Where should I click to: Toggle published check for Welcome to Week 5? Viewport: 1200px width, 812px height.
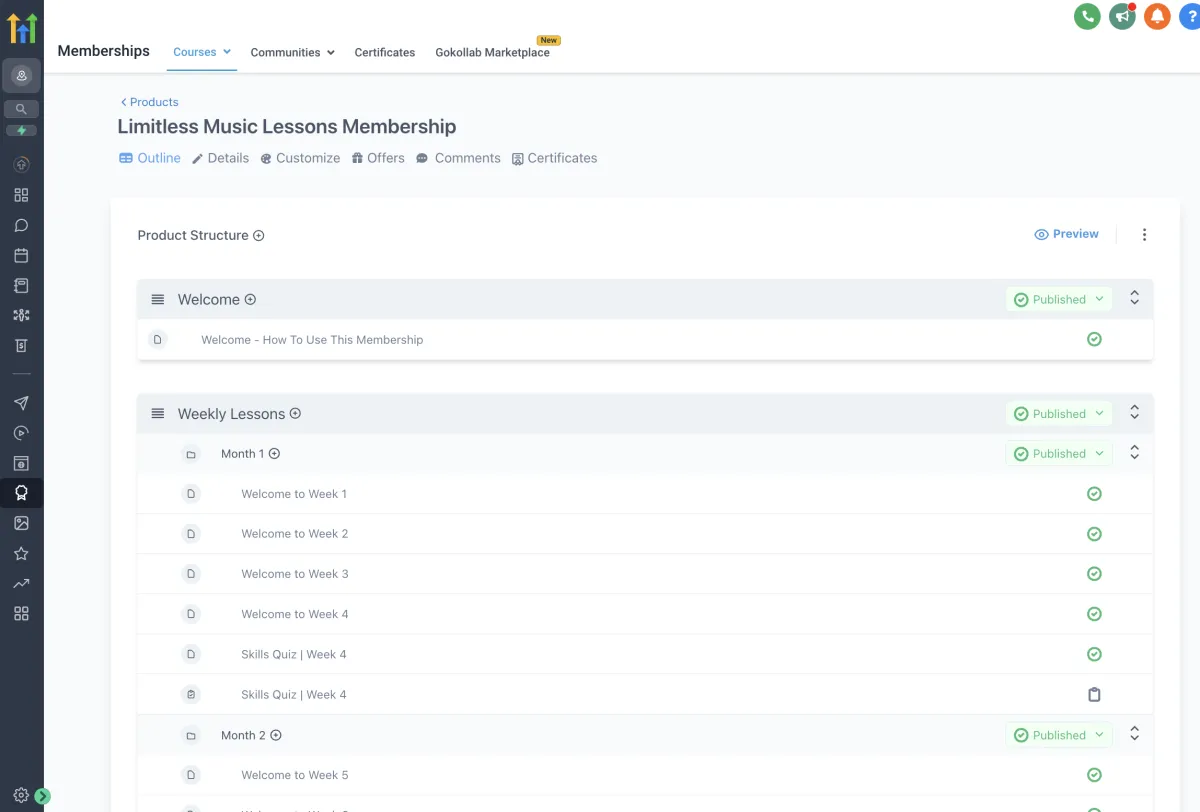(1094, 774)
